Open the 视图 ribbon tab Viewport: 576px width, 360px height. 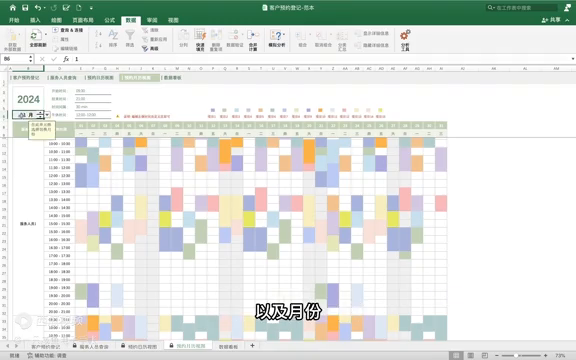coord(173,20)
